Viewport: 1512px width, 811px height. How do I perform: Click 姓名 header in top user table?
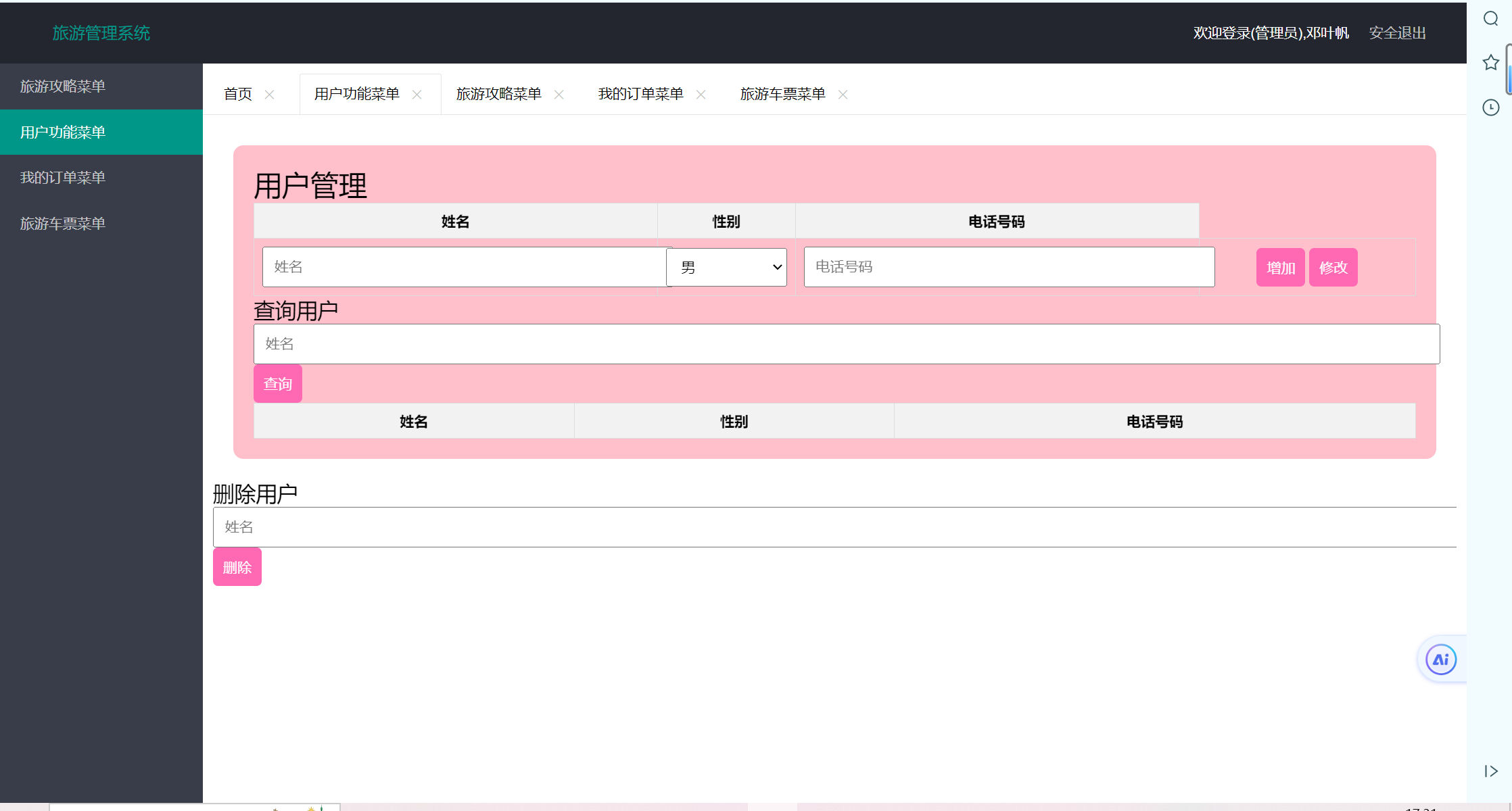pyautogui.click(x=456, y=222)
